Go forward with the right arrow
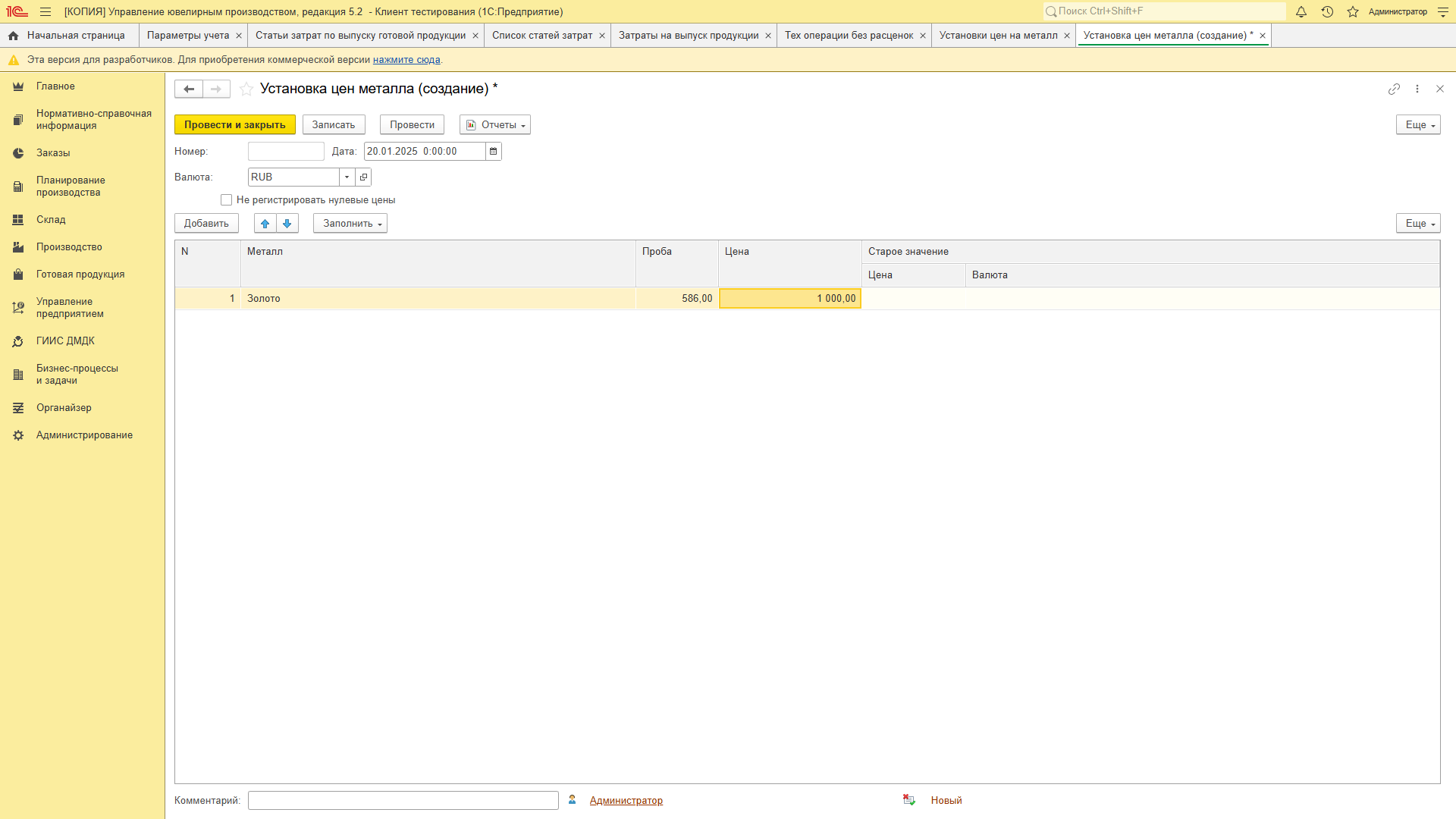The width and height of the screenshot is (1456, 819). pos(216,89)
